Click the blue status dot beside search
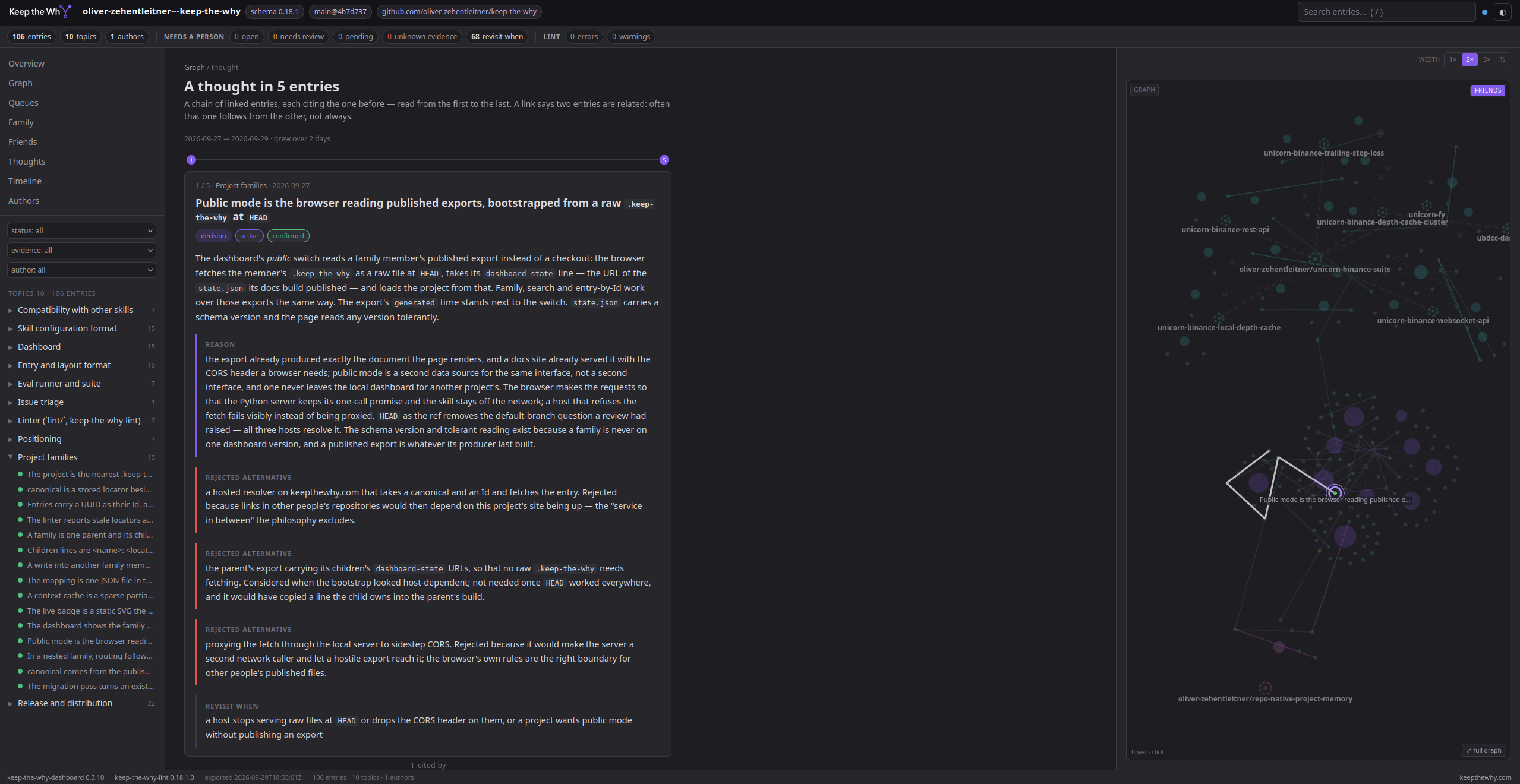 tap(1485, 12)
